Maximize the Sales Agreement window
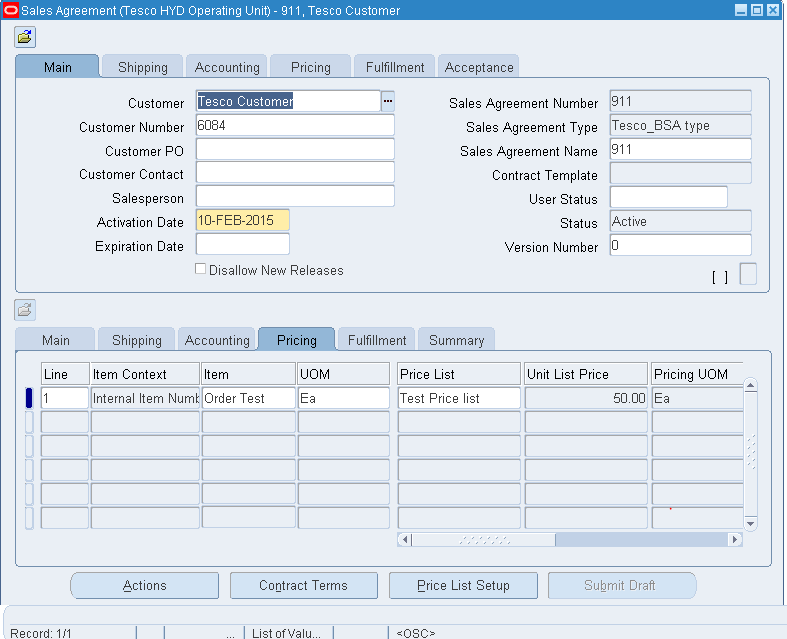 757,10
